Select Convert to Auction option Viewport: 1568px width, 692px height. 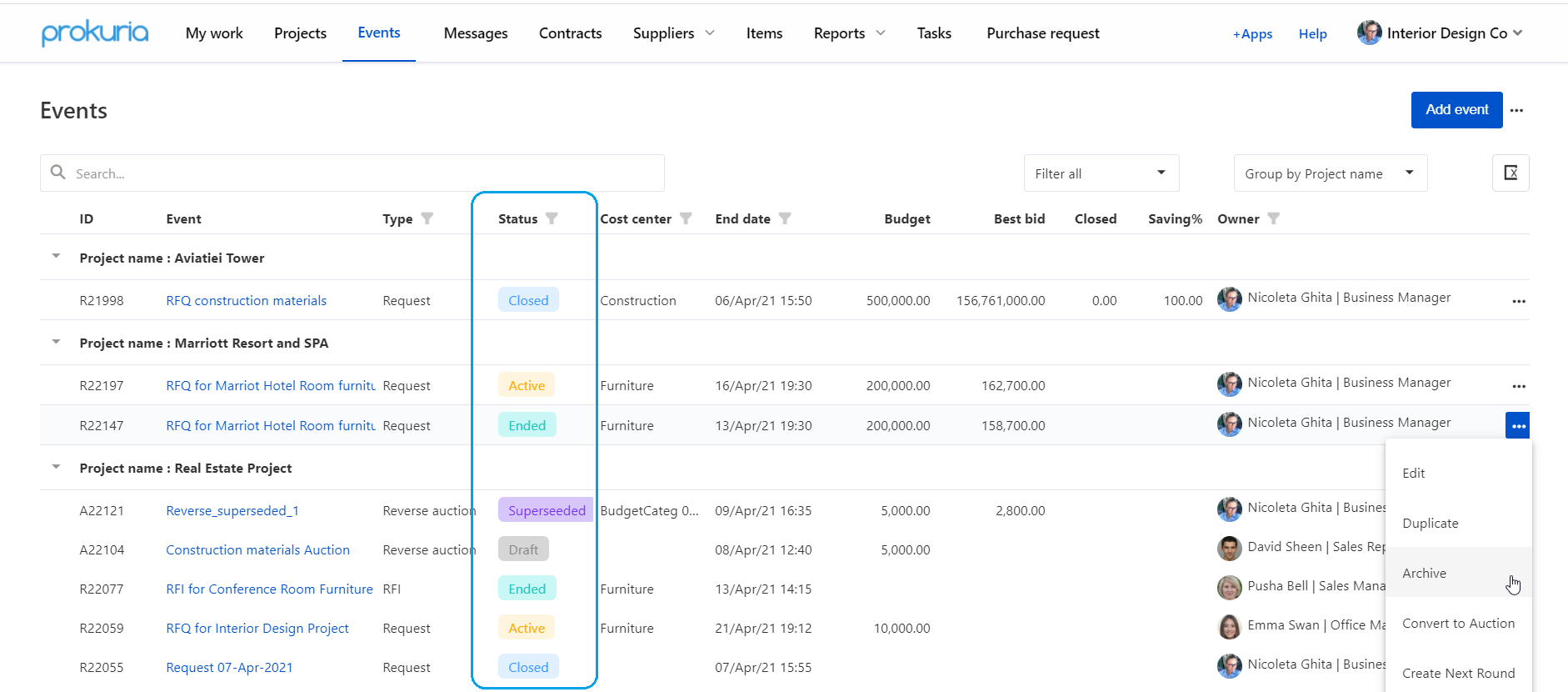[1459, 623]
